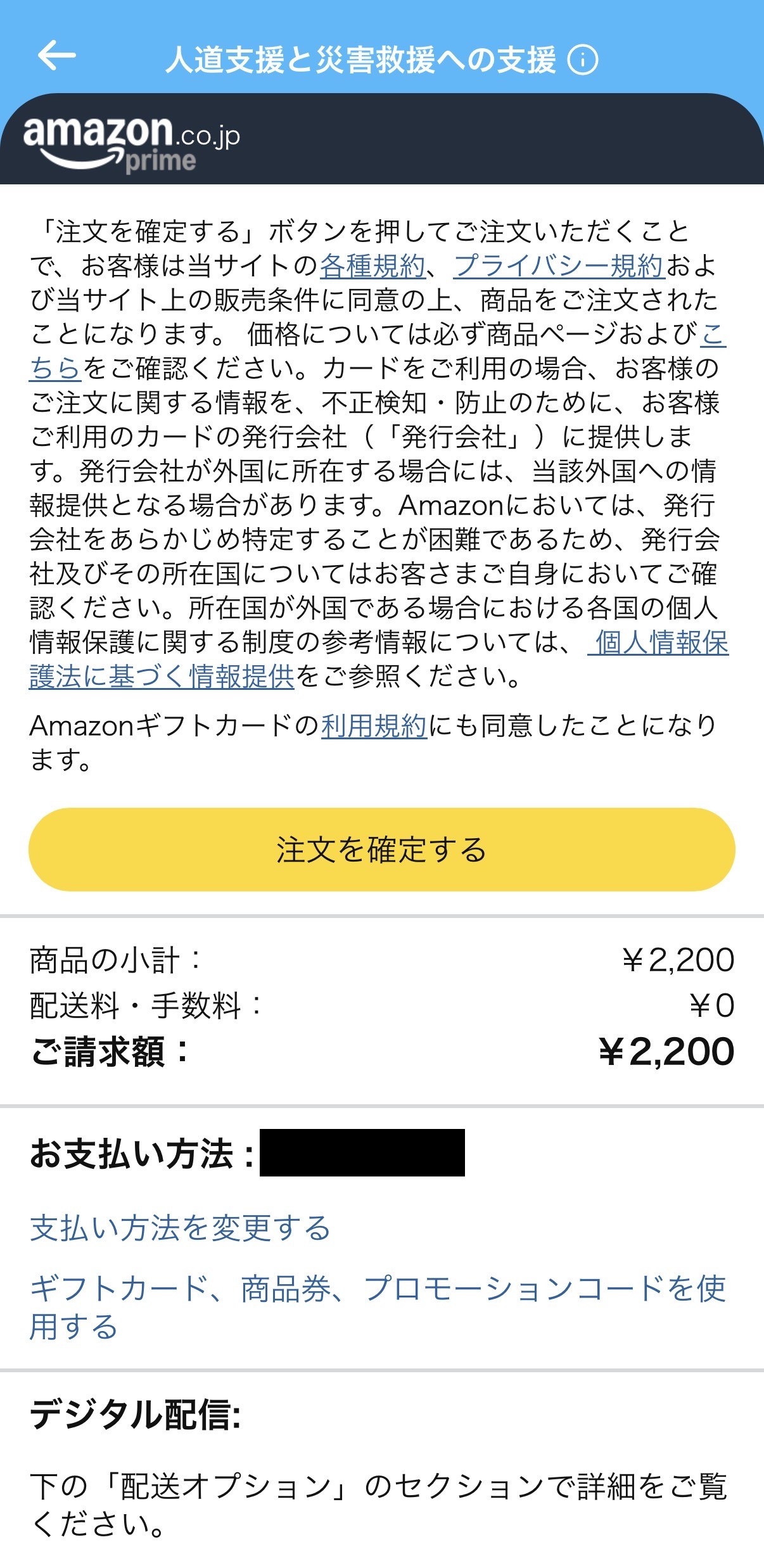Open the 各種規約 link
Image resolution: width=764 pixels, height=1568 pixels.
tap(372, 266)
